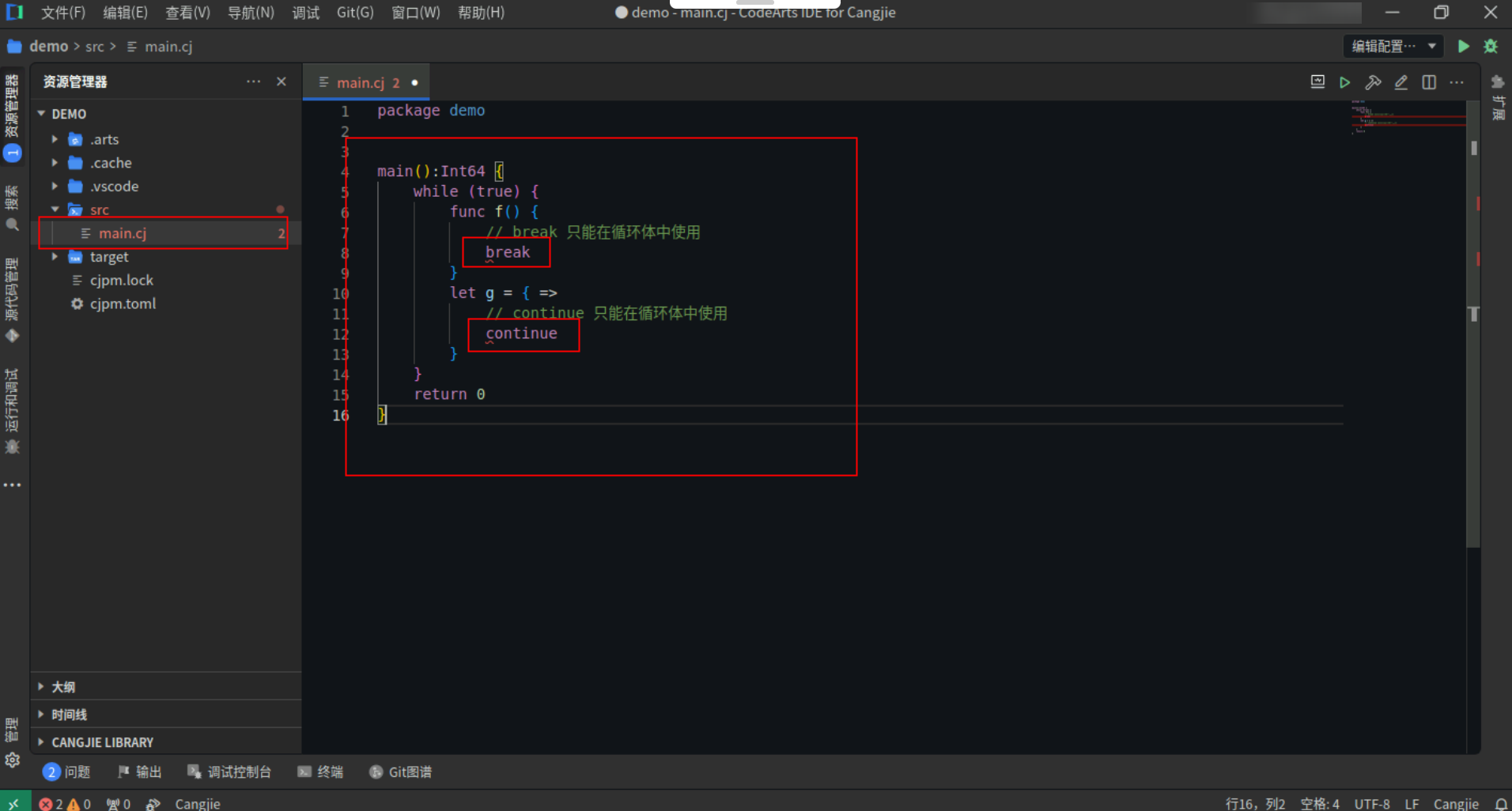Screen dimensions: 1512x811
Task: Open the 文件(F) menu
Action: tap(62, 13)
